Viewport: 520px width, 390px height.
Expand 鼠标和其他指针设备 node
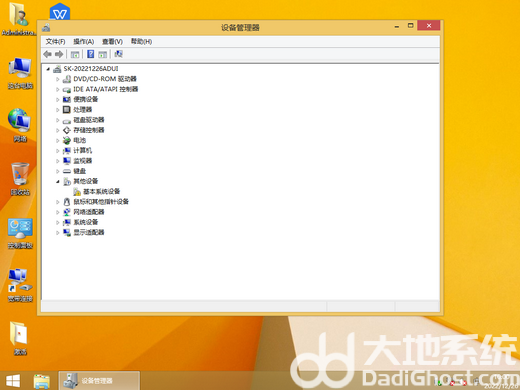tap(58, 202)
